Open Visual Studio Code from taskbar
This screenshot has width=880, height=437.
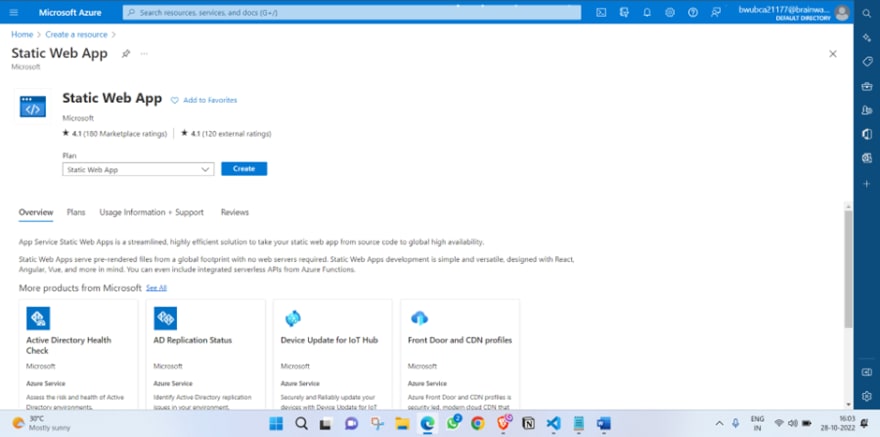(x=553, y=423)
